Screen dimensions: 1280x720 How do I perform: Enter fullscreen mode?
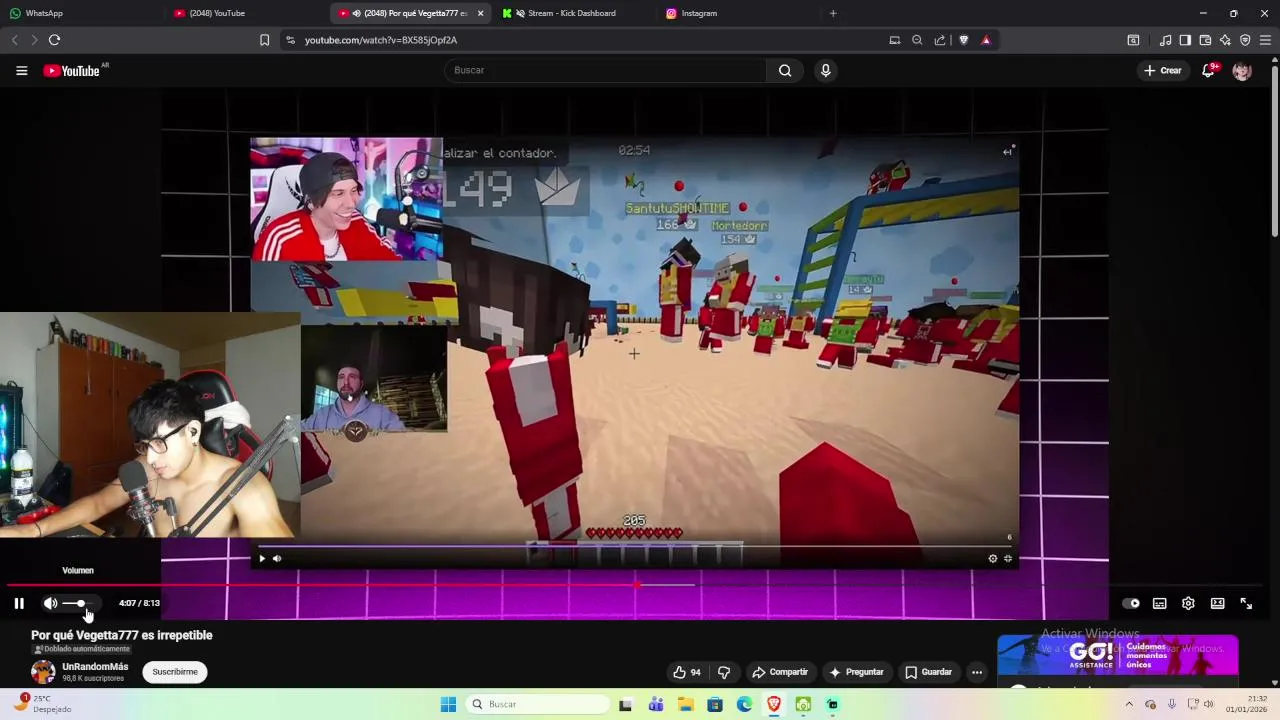1246,603
